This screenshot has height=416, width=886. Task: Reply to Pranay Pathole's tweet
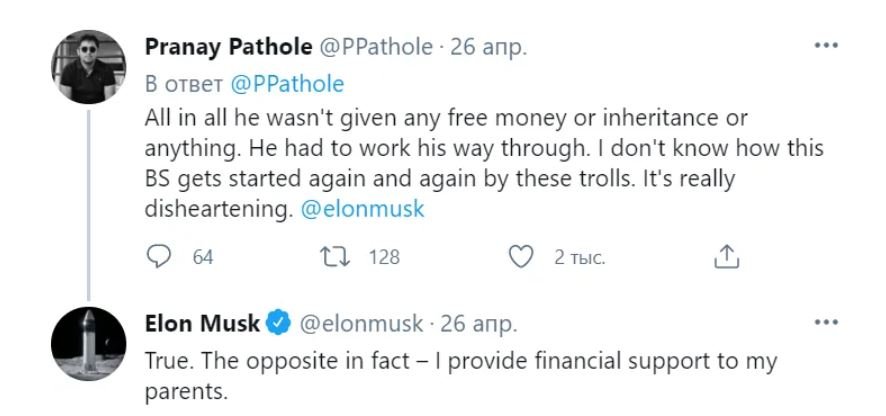(x=159, y=257)
